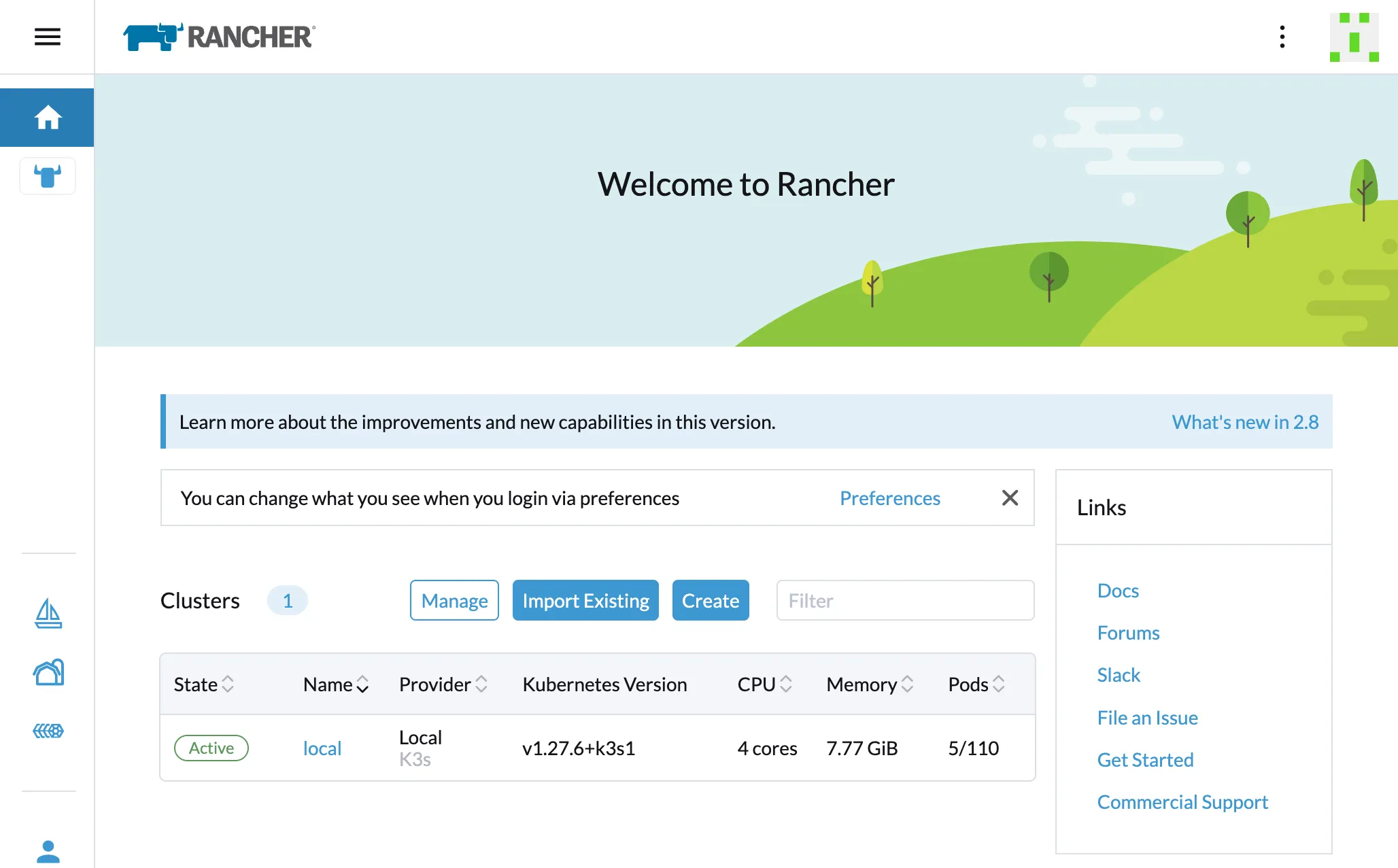Viewport: 1398px width, 868px height.
Task: Open the What's new in 2.8 link
Action: (1244, 422)
